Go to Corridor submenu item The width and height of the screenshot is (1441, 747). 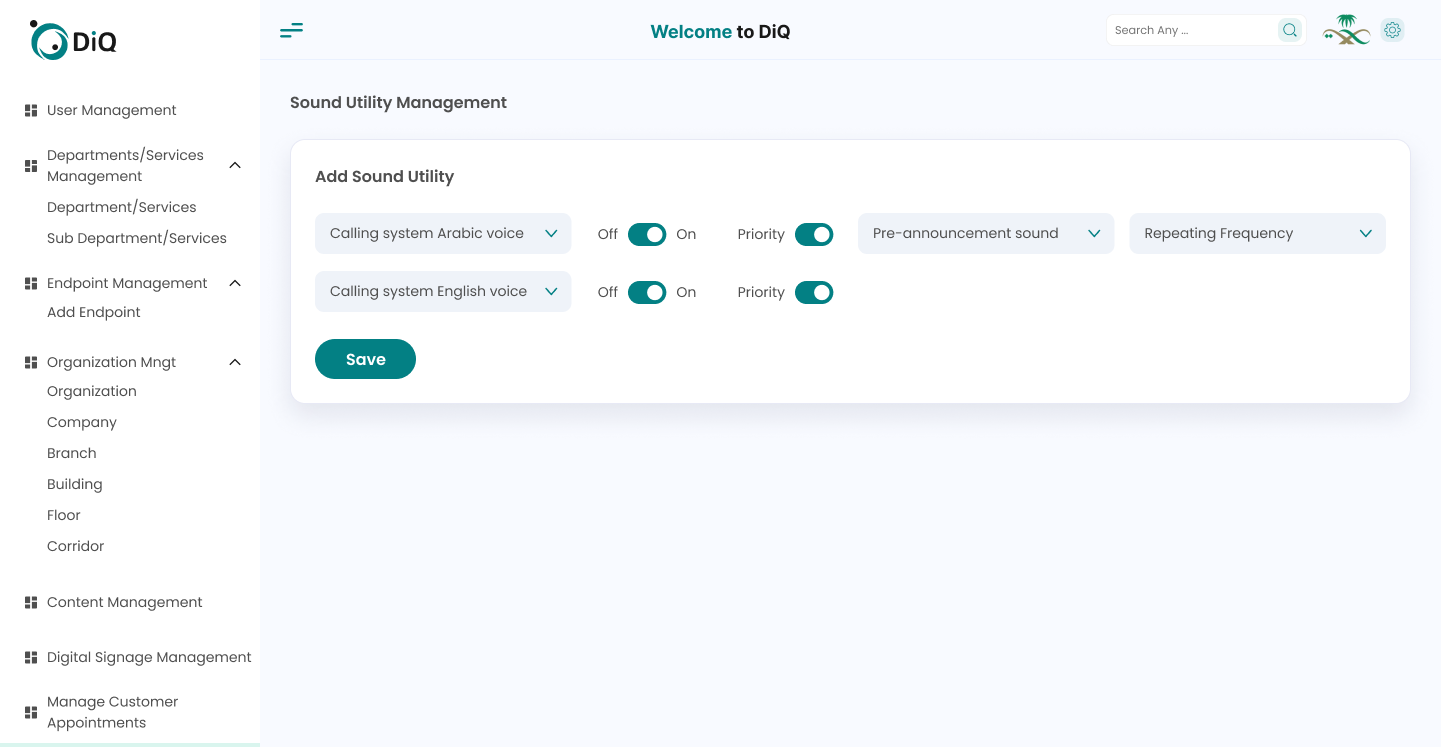76,547
